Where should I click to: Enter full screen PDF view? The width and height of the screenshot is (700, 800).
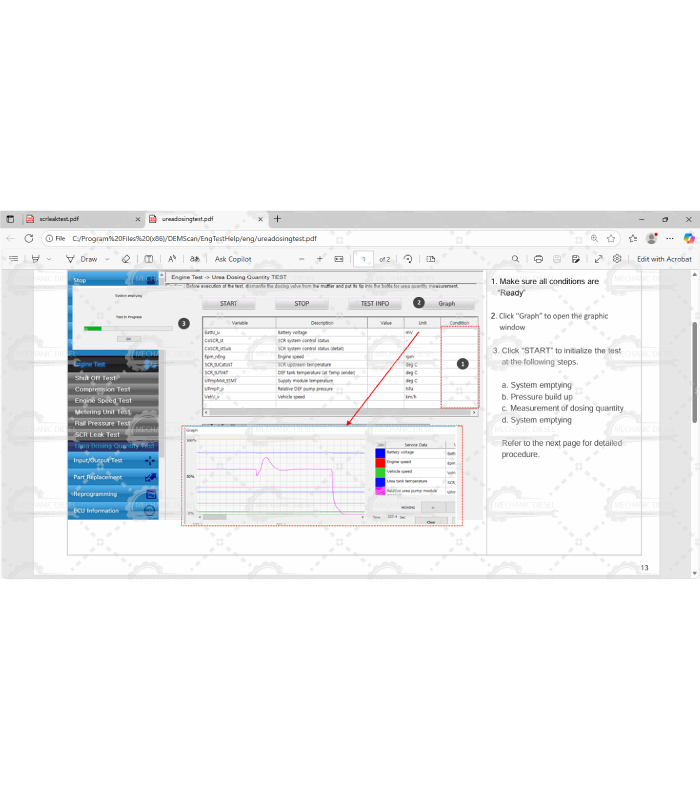pyautogui.click(x=598, y=259)
